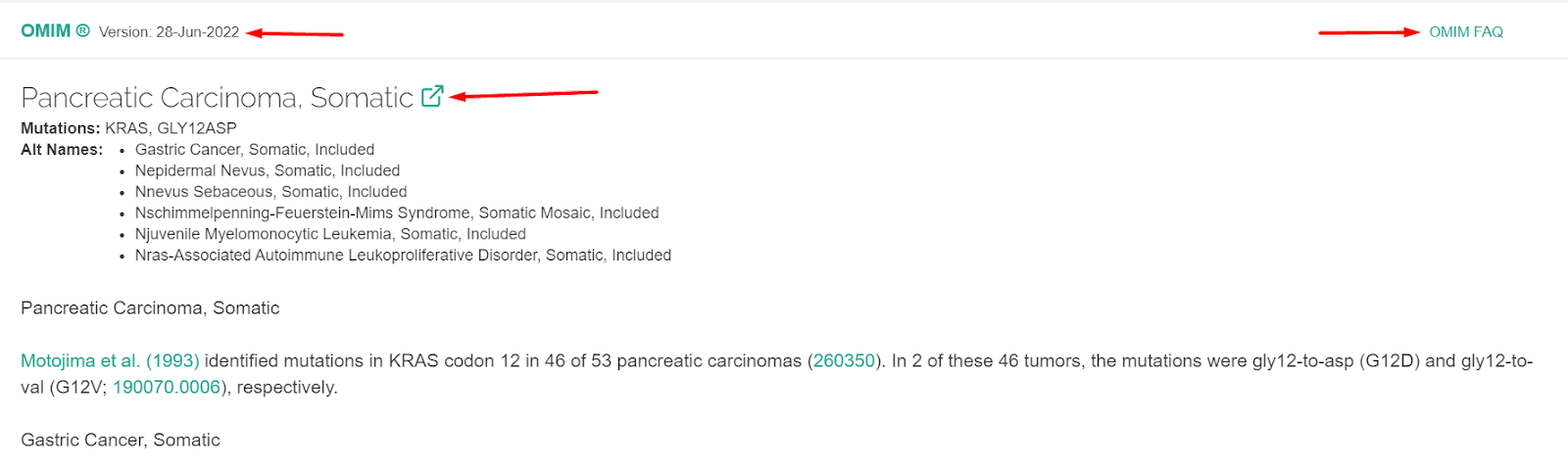This screenshot has height=469, width=1568.
Task: Select the Nnevus Sebaceous, Somatic, Included entry
Action: tap(270, 192)
